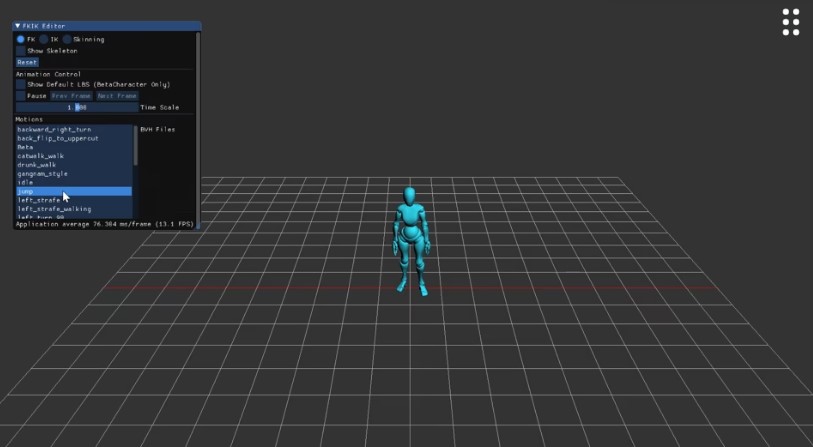The width and height of the screenshot is (813, 447).
Task: Select the gangnam_style motion
Action: pos(42,174)
